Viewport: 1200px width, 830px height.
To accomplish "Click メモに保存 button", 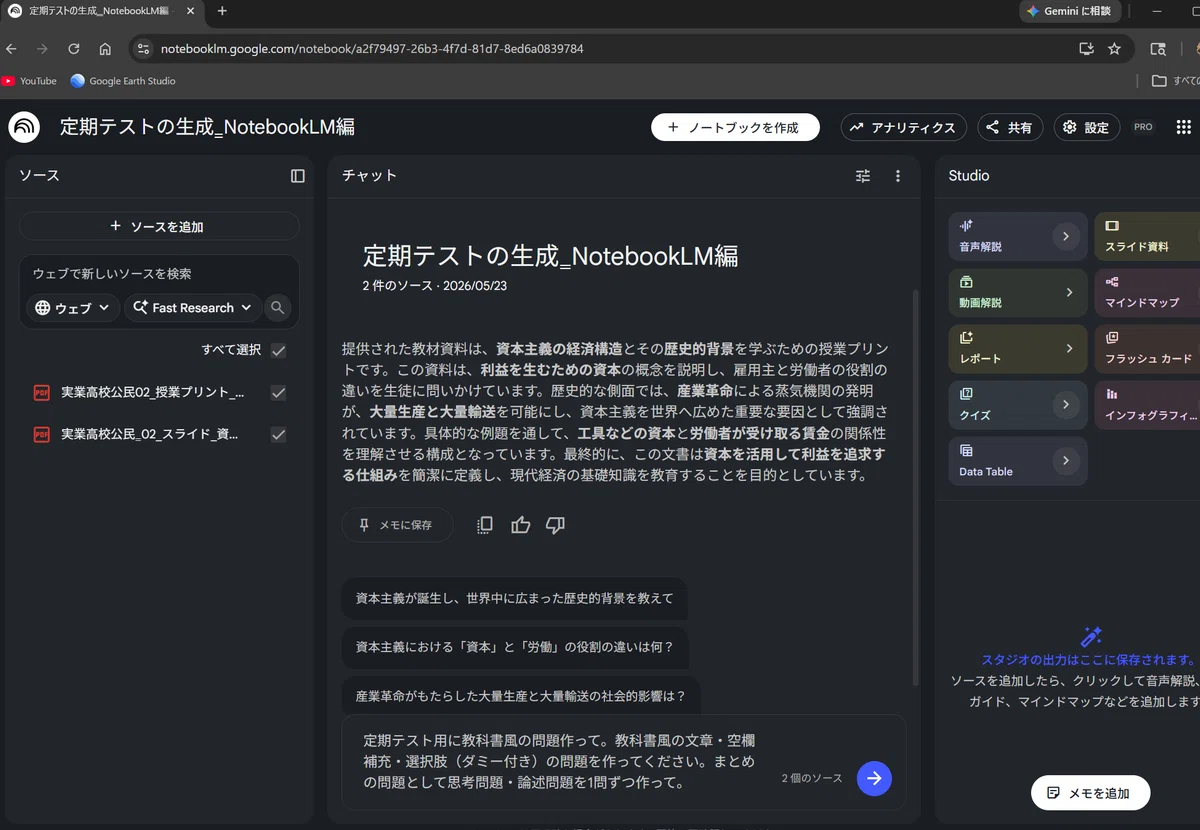I will coord(397,525).
